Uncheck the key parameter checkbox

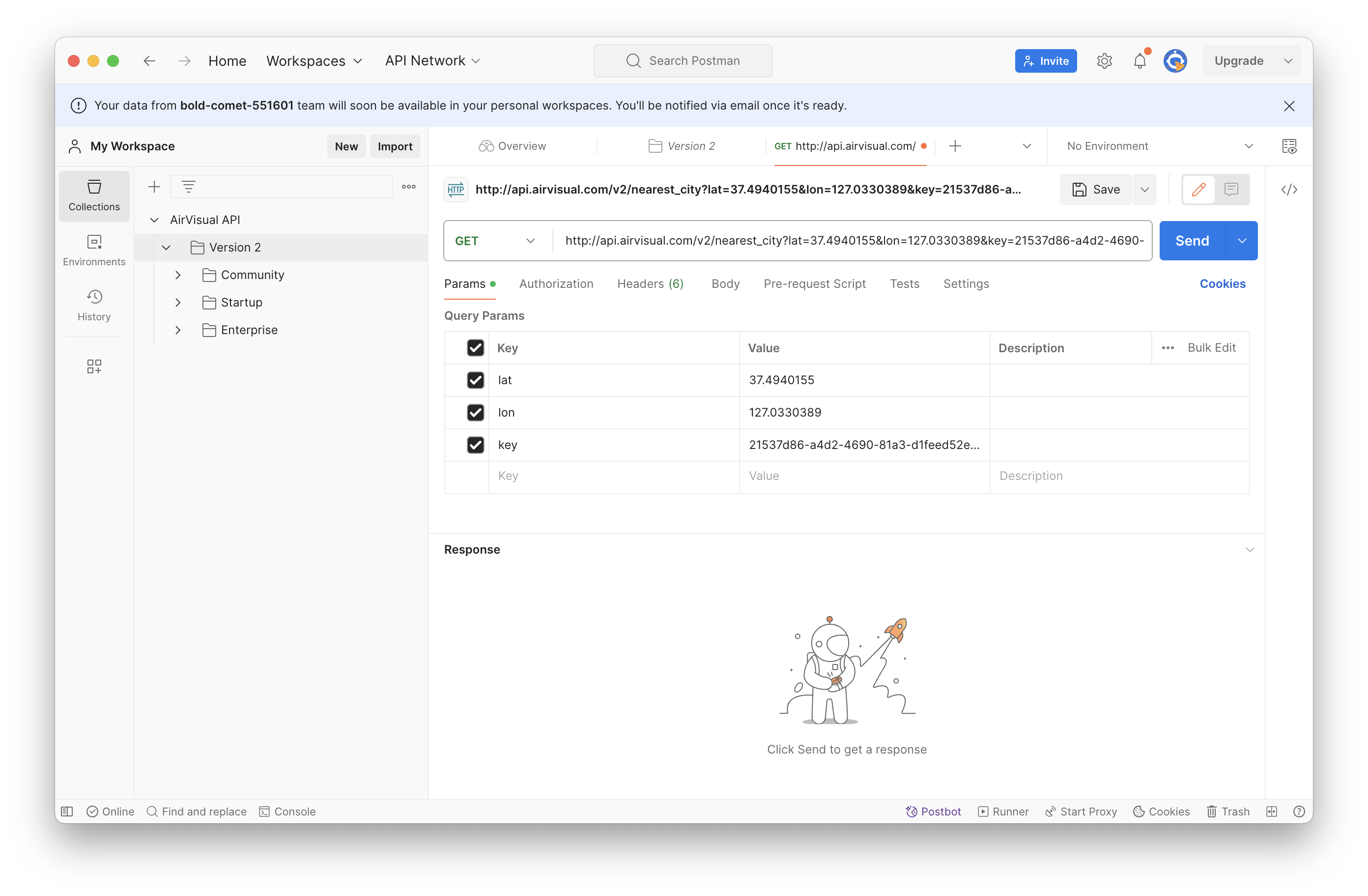(475, 445)
